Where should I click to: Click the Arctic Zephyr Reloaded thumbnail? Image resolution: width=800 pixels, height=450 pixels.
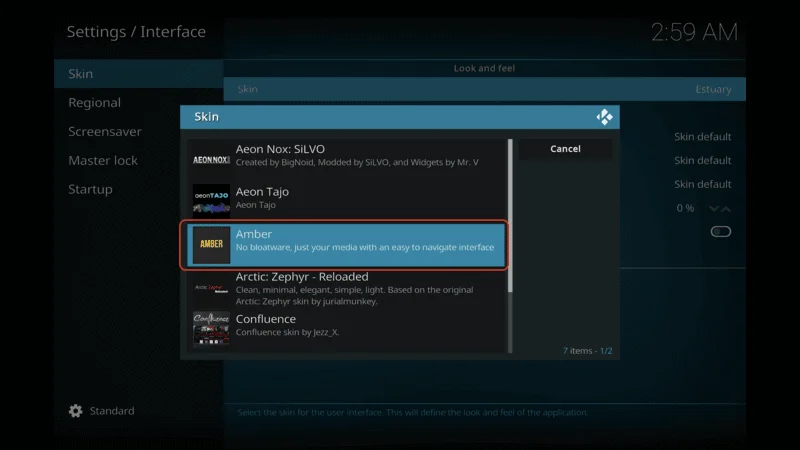[211, 288]
